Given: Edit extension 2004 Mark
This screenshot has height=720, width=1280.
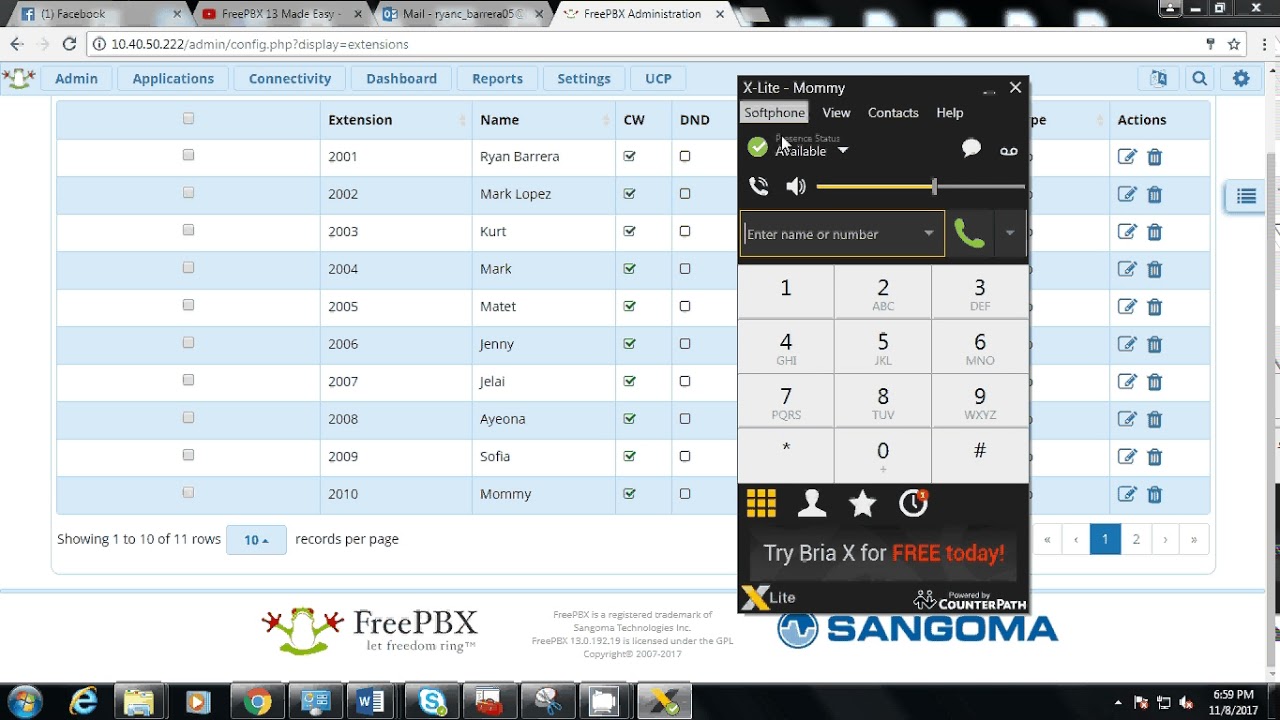Looking at the screenshot, I should point(1127,269).
